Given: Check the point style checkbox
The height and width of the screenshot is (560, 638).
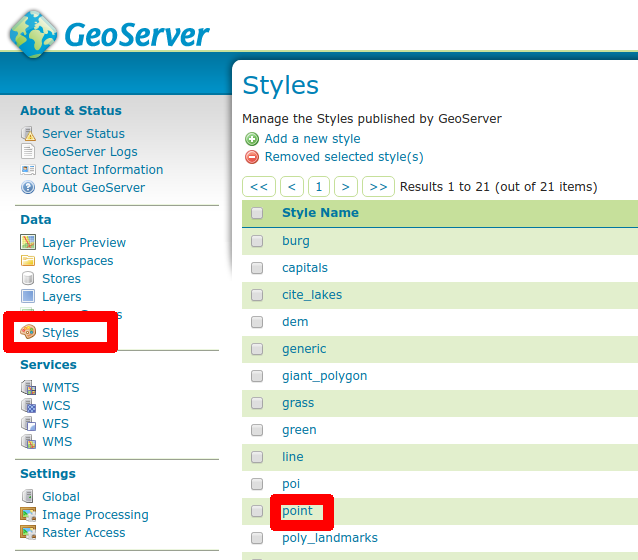Looking at the screenshot, I should click(257, 511).
